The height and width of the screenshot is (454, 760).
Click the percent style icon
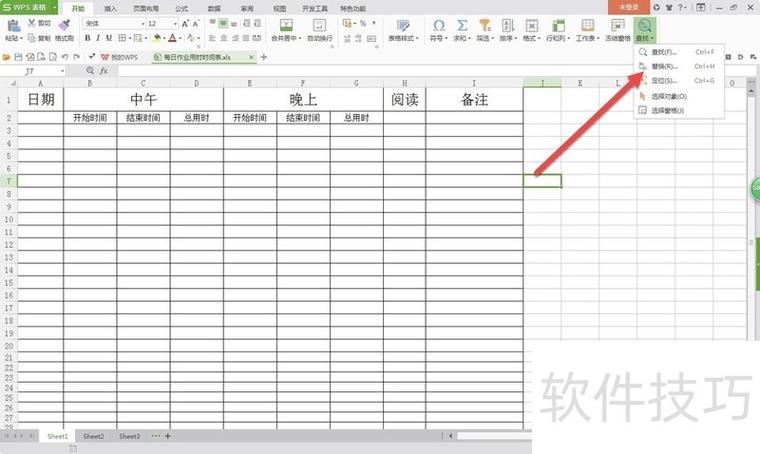[x=363, y=23]
